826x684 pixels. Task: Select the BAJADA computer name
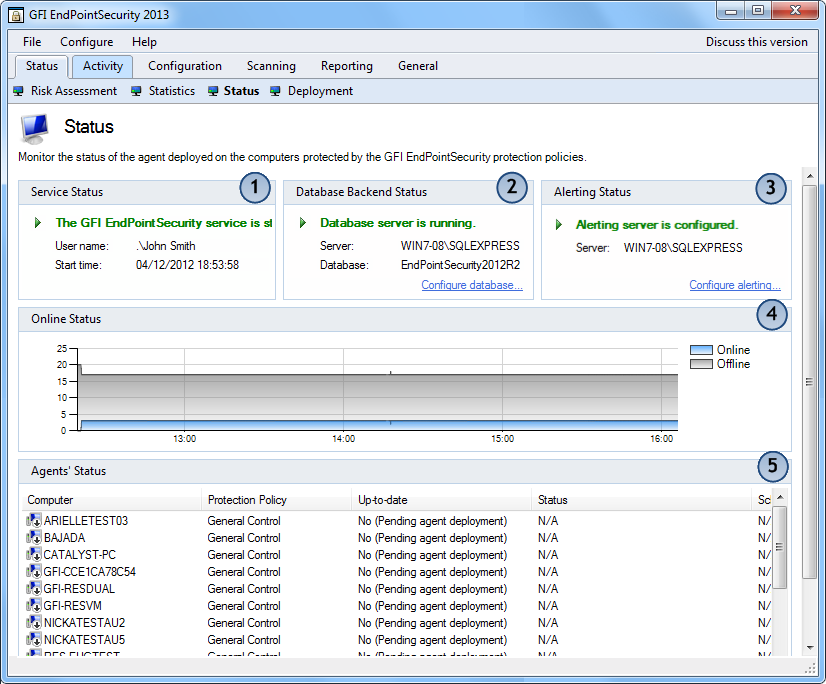click(64, 538)
